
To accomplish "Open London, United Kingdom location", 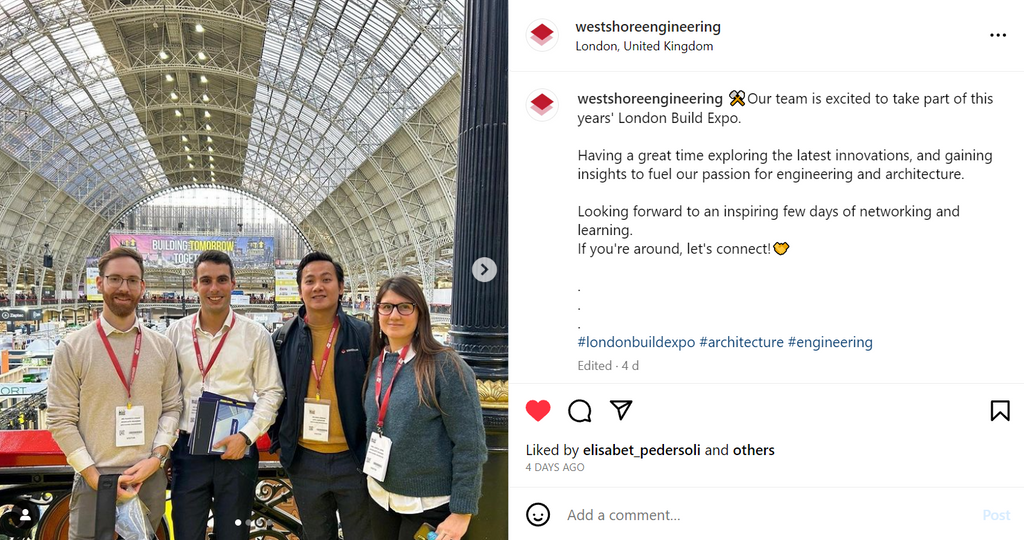I will coord(644,46).
